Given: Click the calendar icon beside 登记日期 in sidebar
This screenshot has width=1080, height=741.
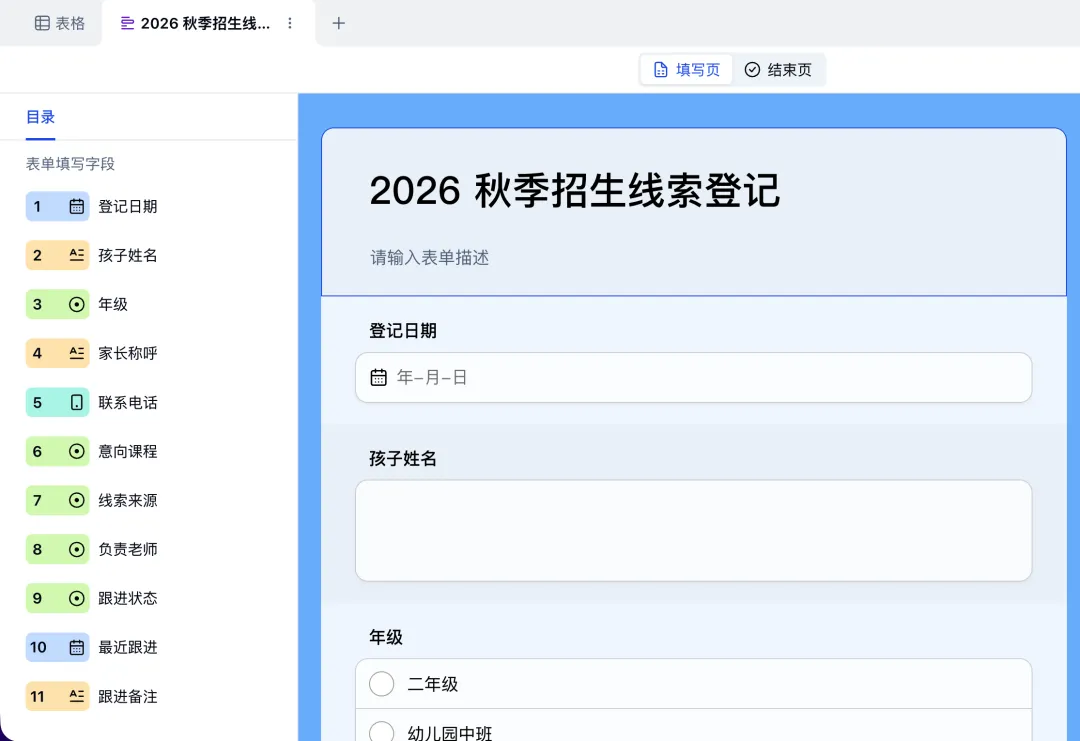Looking at the screenshot, I should 76,207.
